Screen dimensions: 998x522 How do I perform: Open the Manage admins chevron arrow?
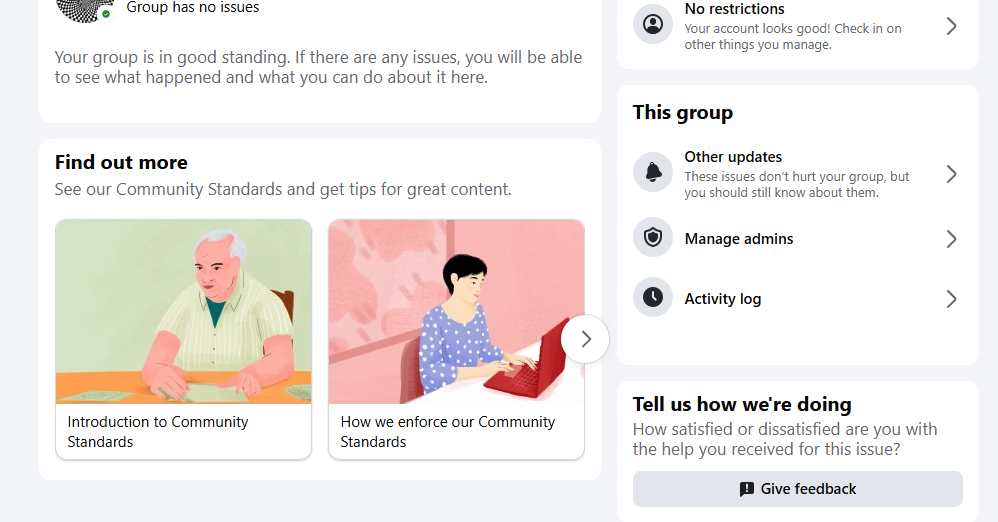click(951, 239)
